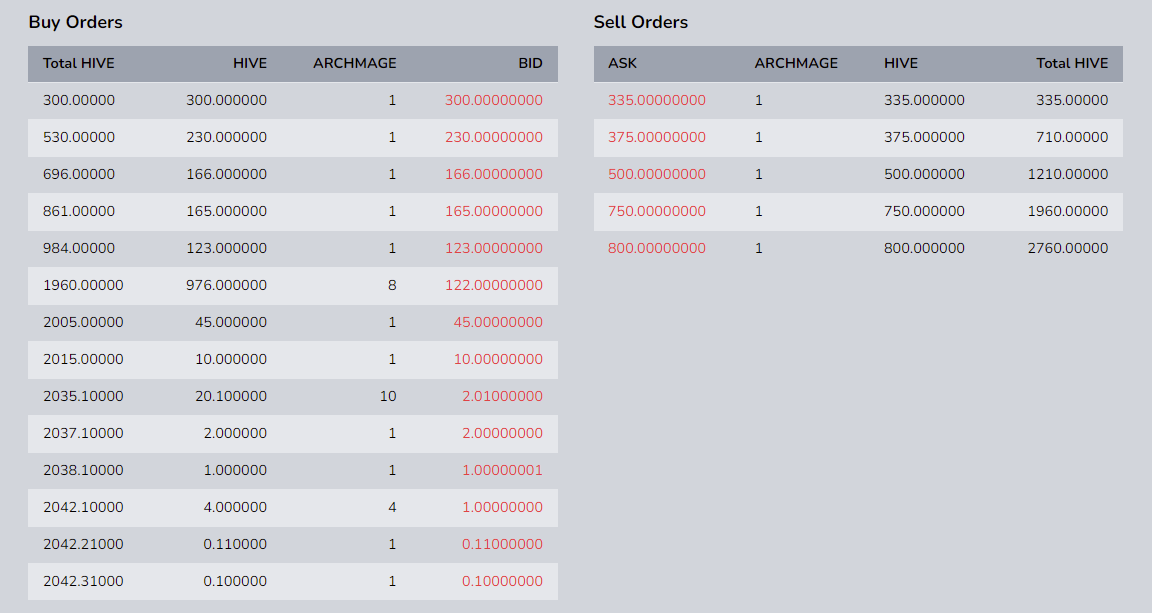Click ARCHMAGE column header in Sell Orders
The image size is (1152, 613).
[796, 63]
